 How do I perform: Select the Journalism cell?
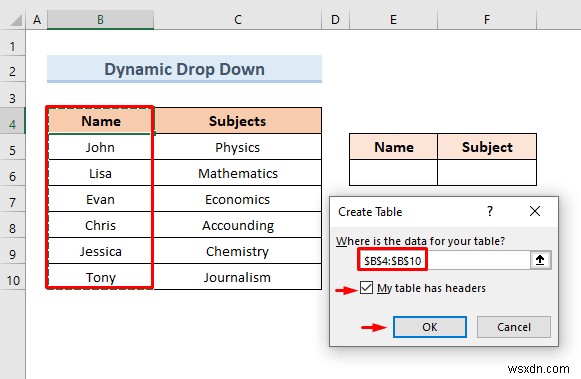[238, 277]
